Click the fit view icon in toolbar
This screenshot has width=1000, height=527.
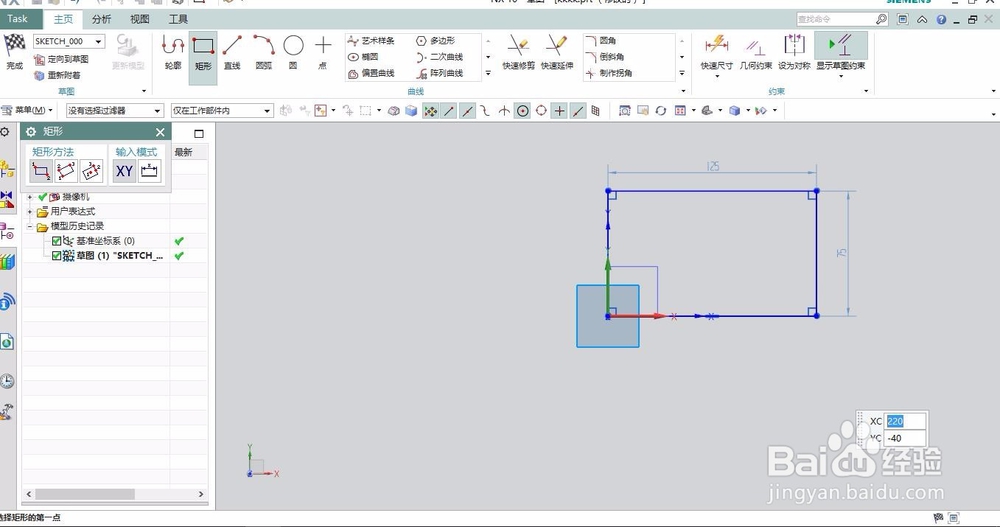pyautogui.click(x=624, y=111)
